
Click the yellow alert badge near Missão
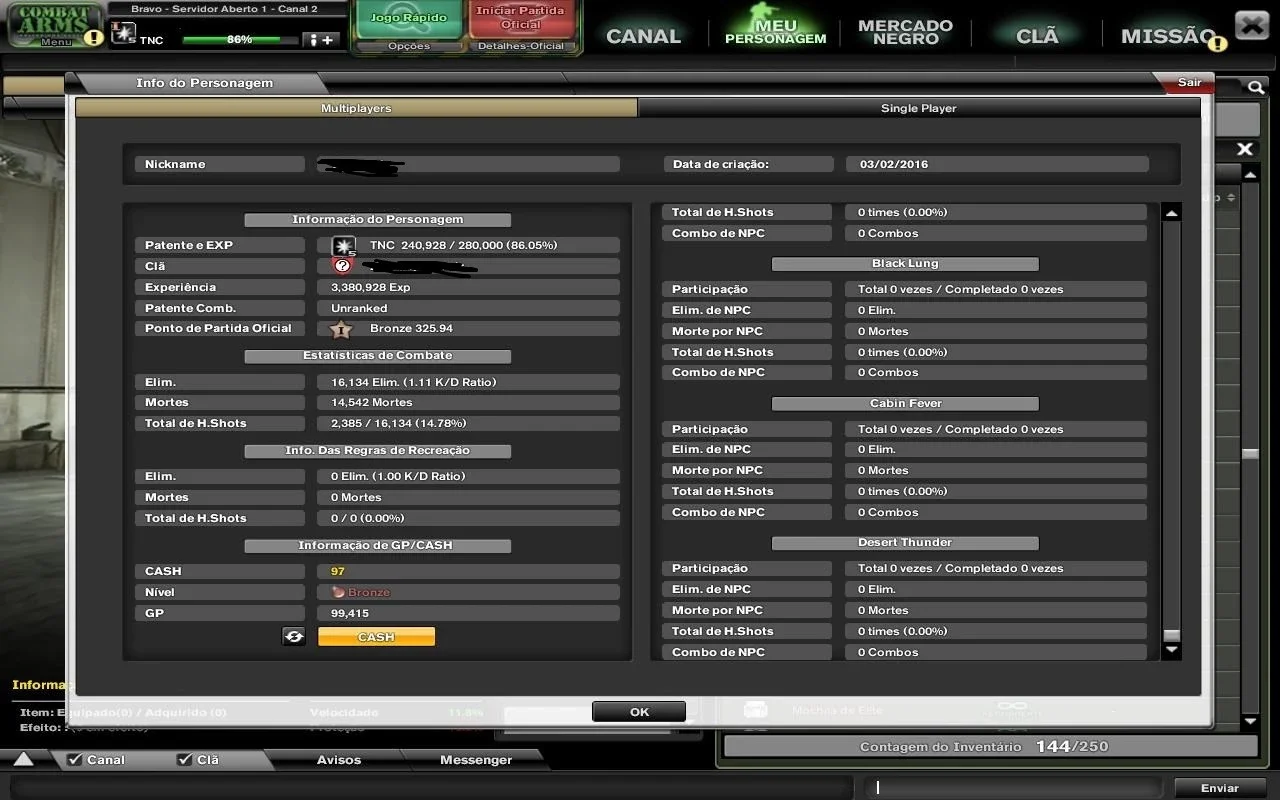1217,43
